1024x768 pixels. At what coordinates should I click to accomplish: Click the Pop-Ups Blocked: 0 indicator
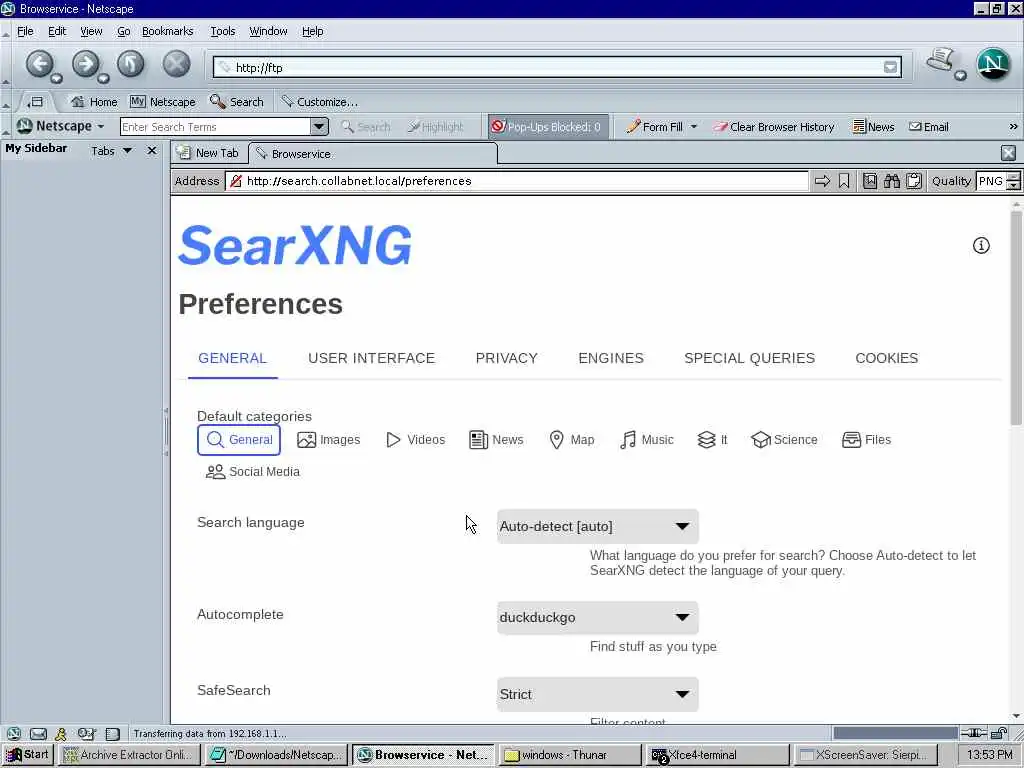click(x=547, y=127)
